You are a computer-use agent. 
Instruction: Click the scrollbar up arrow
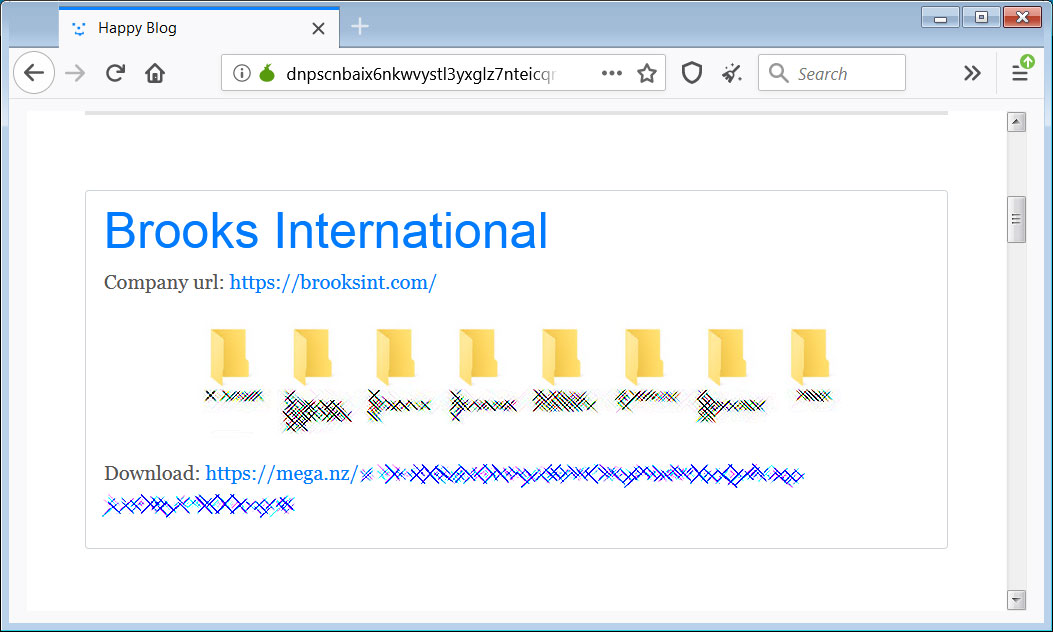tap(1017, 122)
